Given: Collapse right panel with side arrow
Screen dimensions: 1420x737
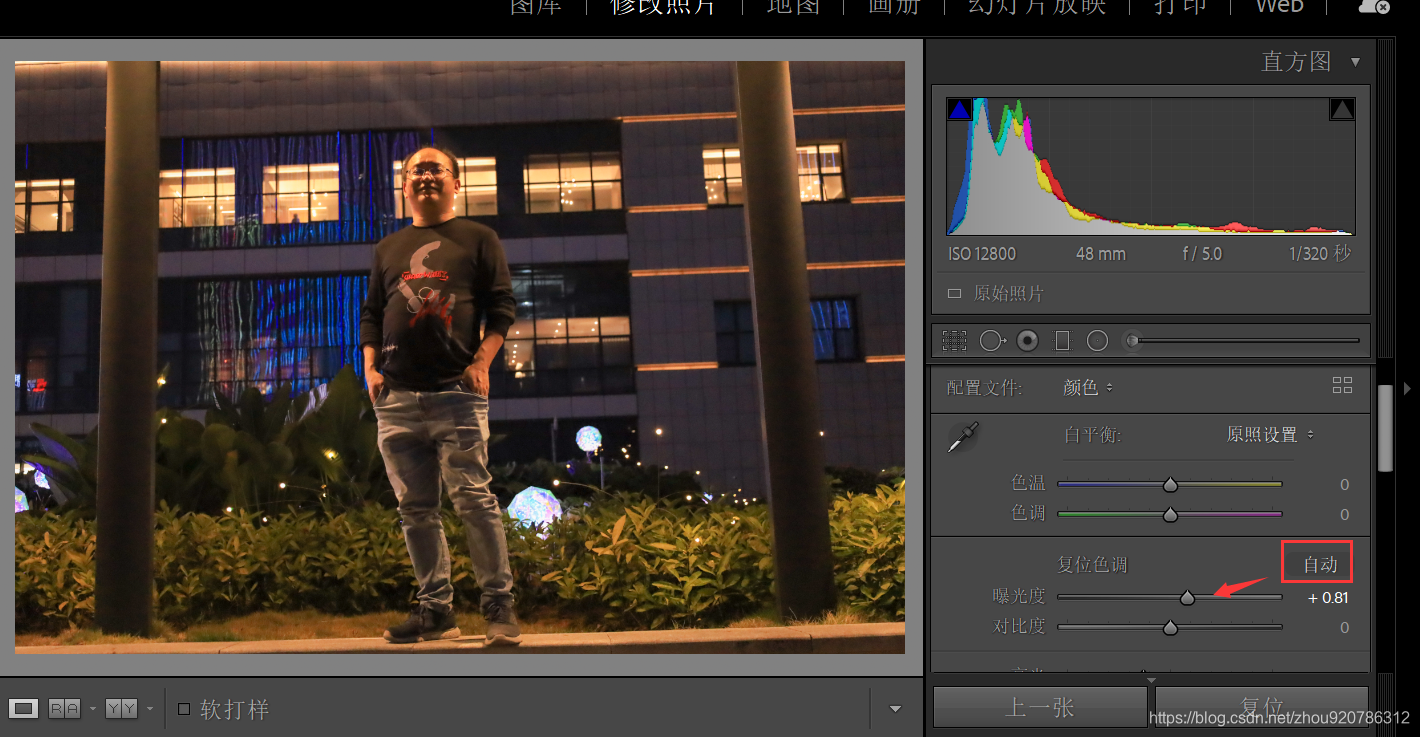Looking at the screenshot, I should [x=1408, y=387].
